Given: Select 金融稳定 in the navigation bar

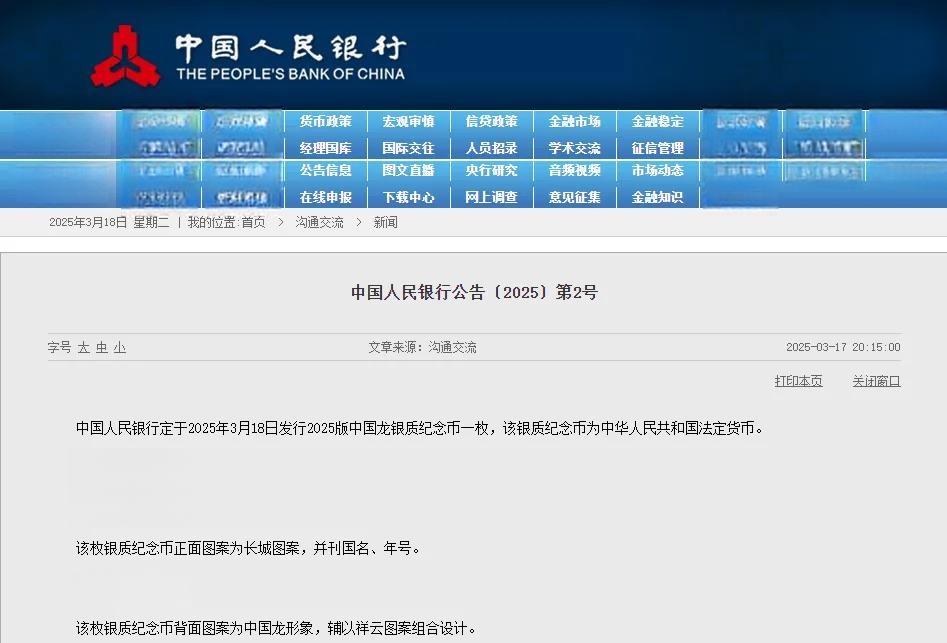Looking at the screenshot, I should click(658, 121).
